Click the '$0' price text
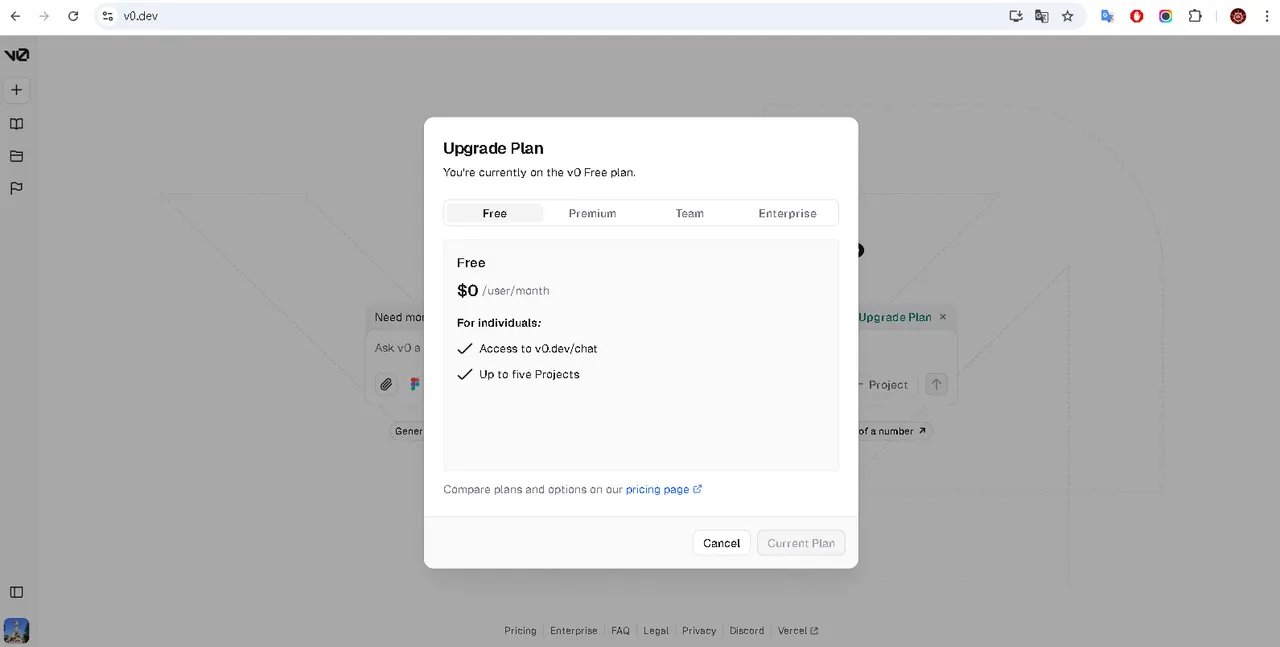Image resolution: width=1280 pixels, height=647 pixels. [x=467, y=290]
